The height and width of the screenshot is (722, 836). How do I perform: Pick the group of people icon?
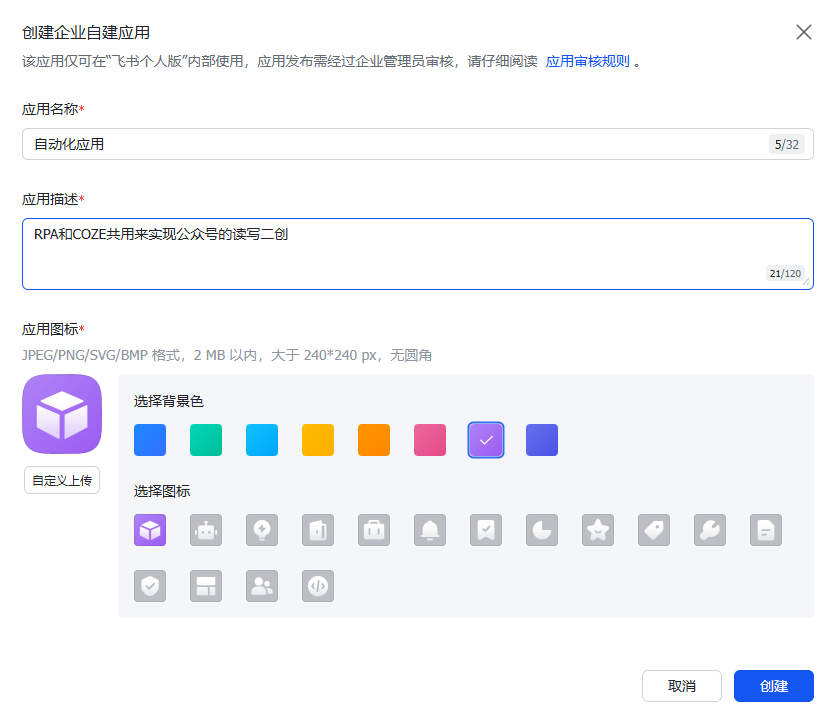coord(262,586)
